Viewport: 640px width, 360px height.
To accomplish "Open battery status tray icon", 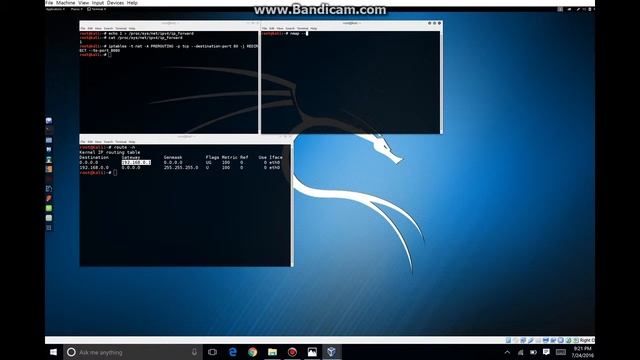I will tap(533, 352).
